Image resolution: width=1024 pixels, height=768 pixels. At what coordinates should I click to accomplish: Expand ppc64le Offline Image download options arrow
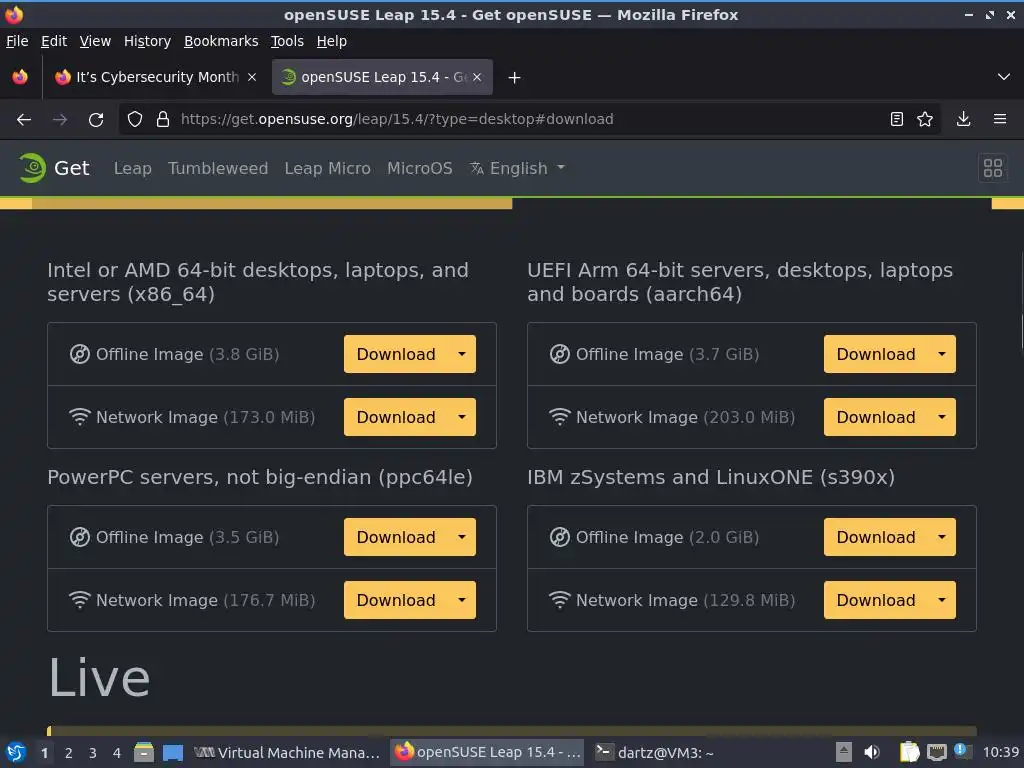[462, 537]
